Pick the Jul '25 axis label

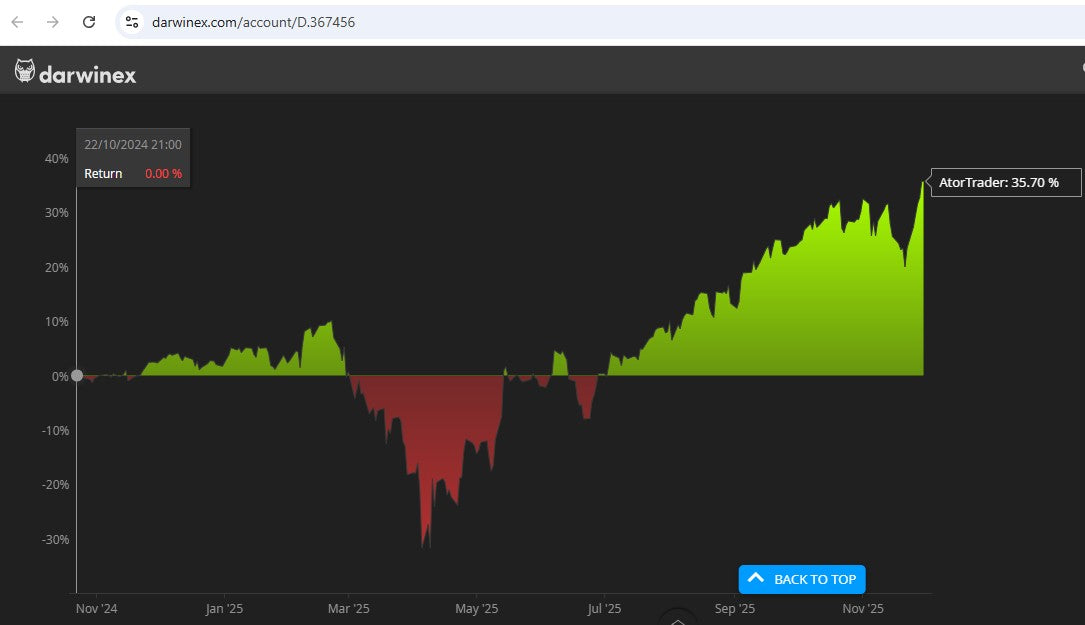[x=604, y=608]
